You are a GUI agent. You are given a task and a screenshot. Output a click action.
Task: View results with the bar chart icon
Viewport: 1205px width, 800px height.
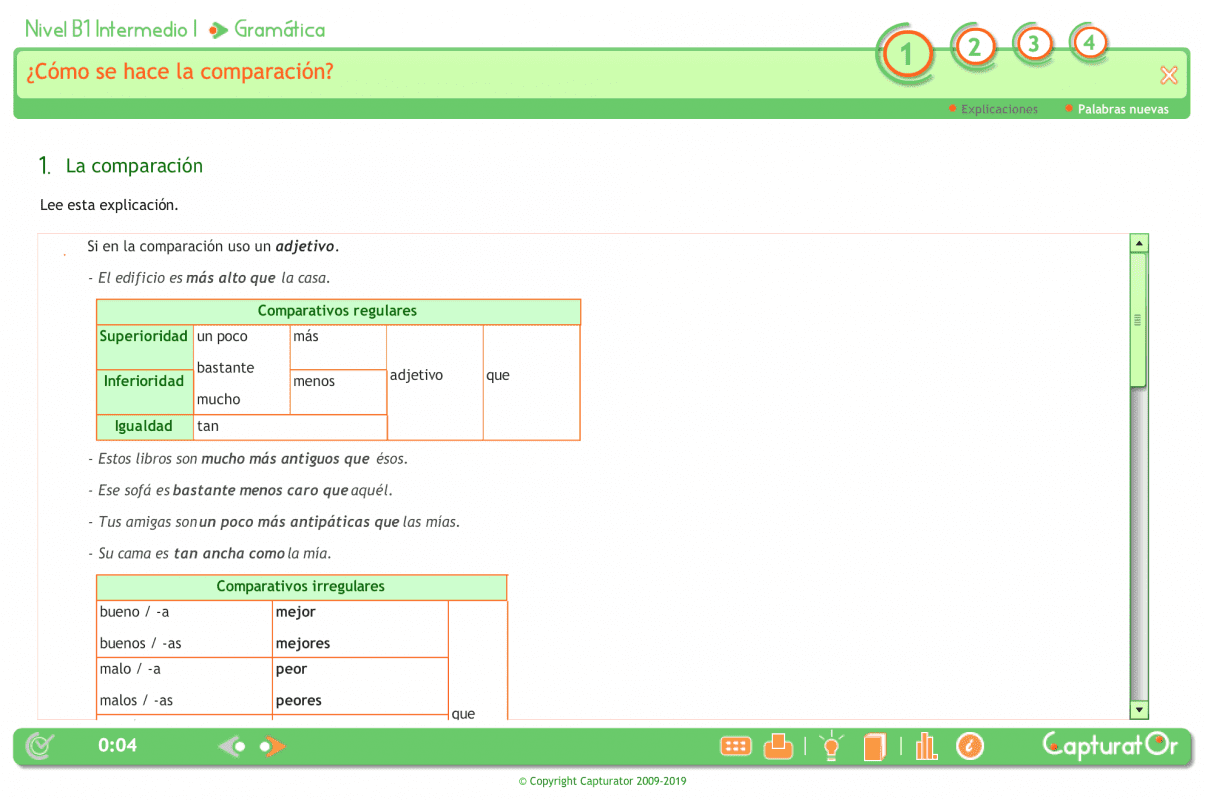925,746
